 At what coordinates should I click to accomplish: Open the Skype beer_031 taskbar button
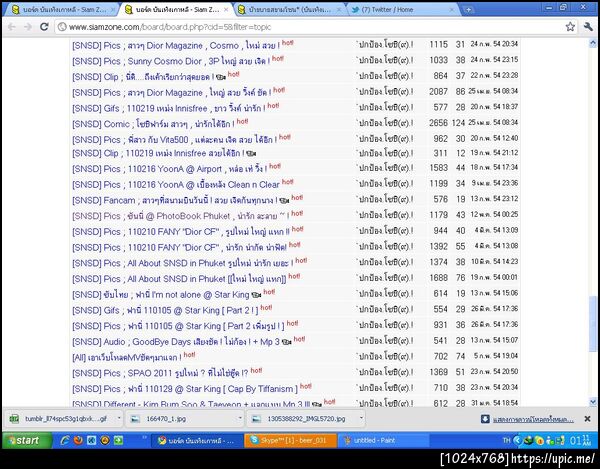coord(290,440)
